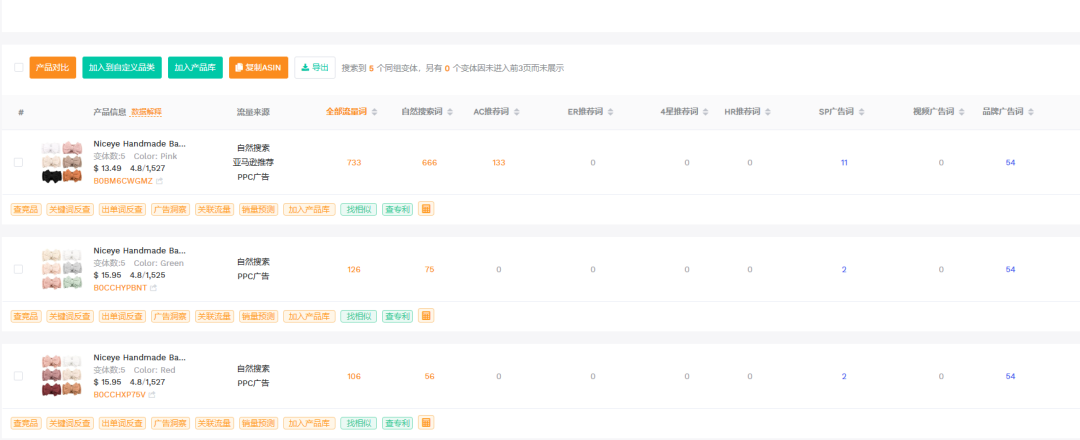Image resolution: width=1080 pixels, height=440 pixels.
Task: Click 查专利 tag for B0BM6CWGMZ
Action: [x=397, y=209]
